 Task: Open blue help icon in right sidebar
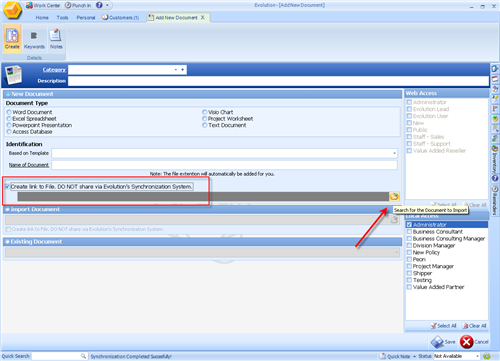click(495, 178)
